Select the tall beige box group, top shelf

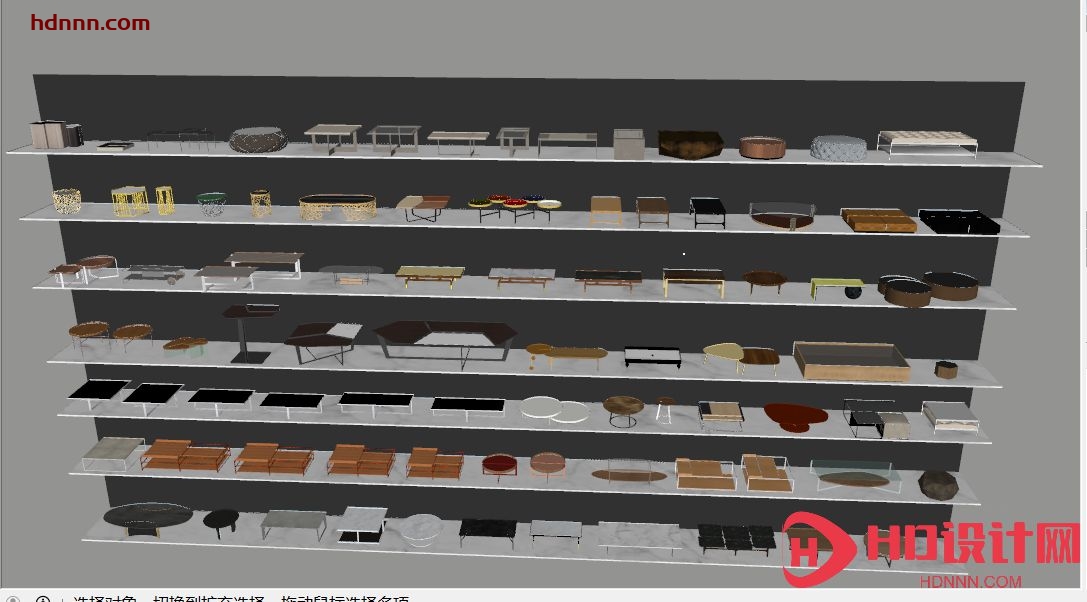57,135
